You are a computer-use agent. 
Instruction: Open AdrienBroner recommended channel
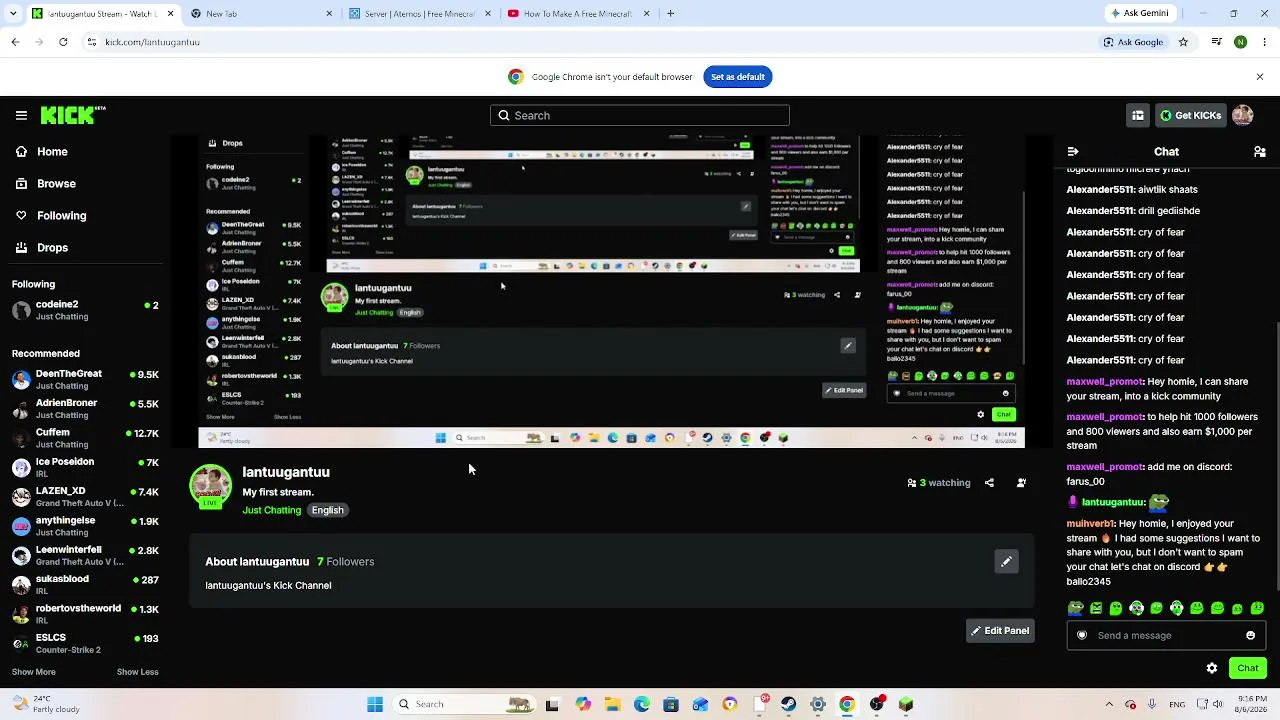[x=85, y=409]
